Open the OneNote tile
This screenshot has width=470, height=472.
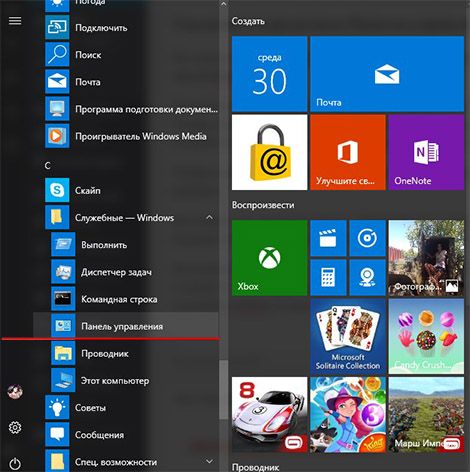tap(426, 152)
